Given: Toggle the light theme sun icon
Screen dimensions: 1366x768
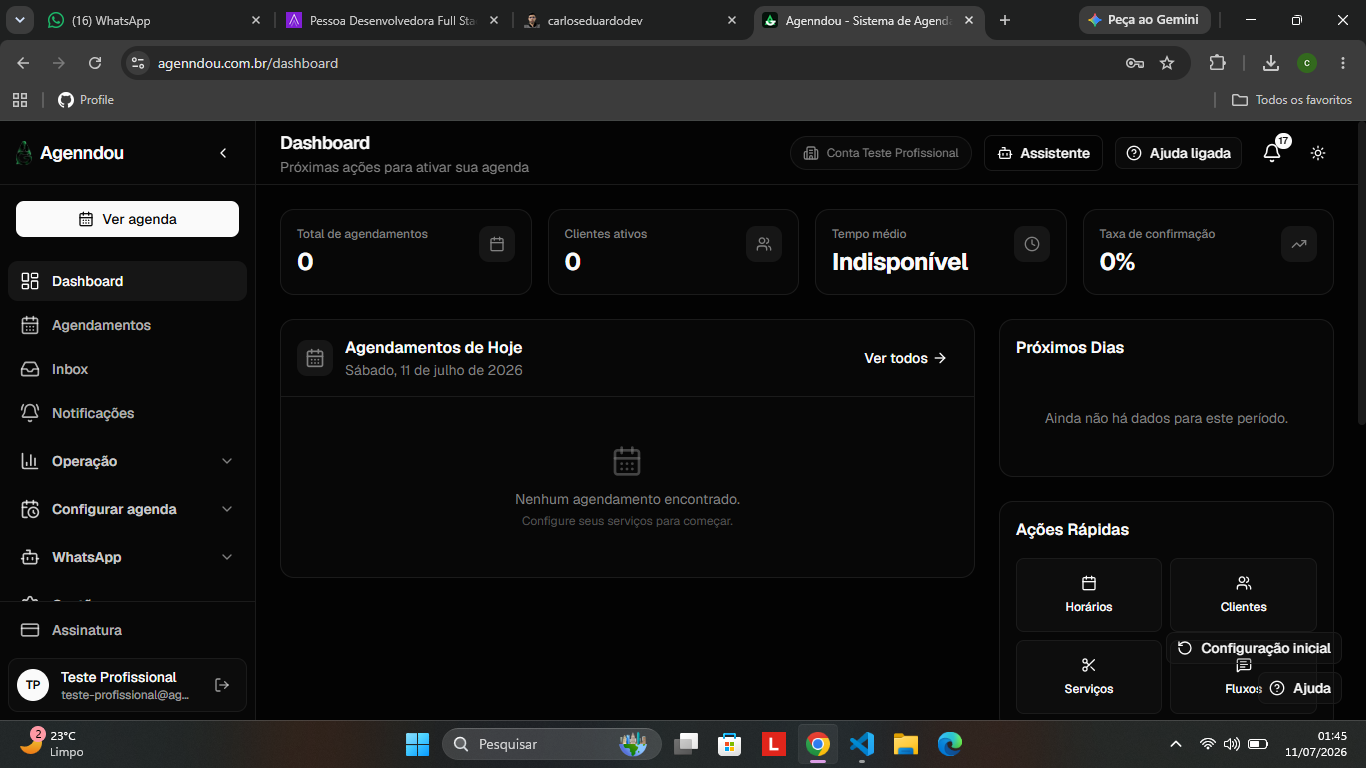Looking at the screenshot, I should pyautogui.click(x=1318, y=153).
